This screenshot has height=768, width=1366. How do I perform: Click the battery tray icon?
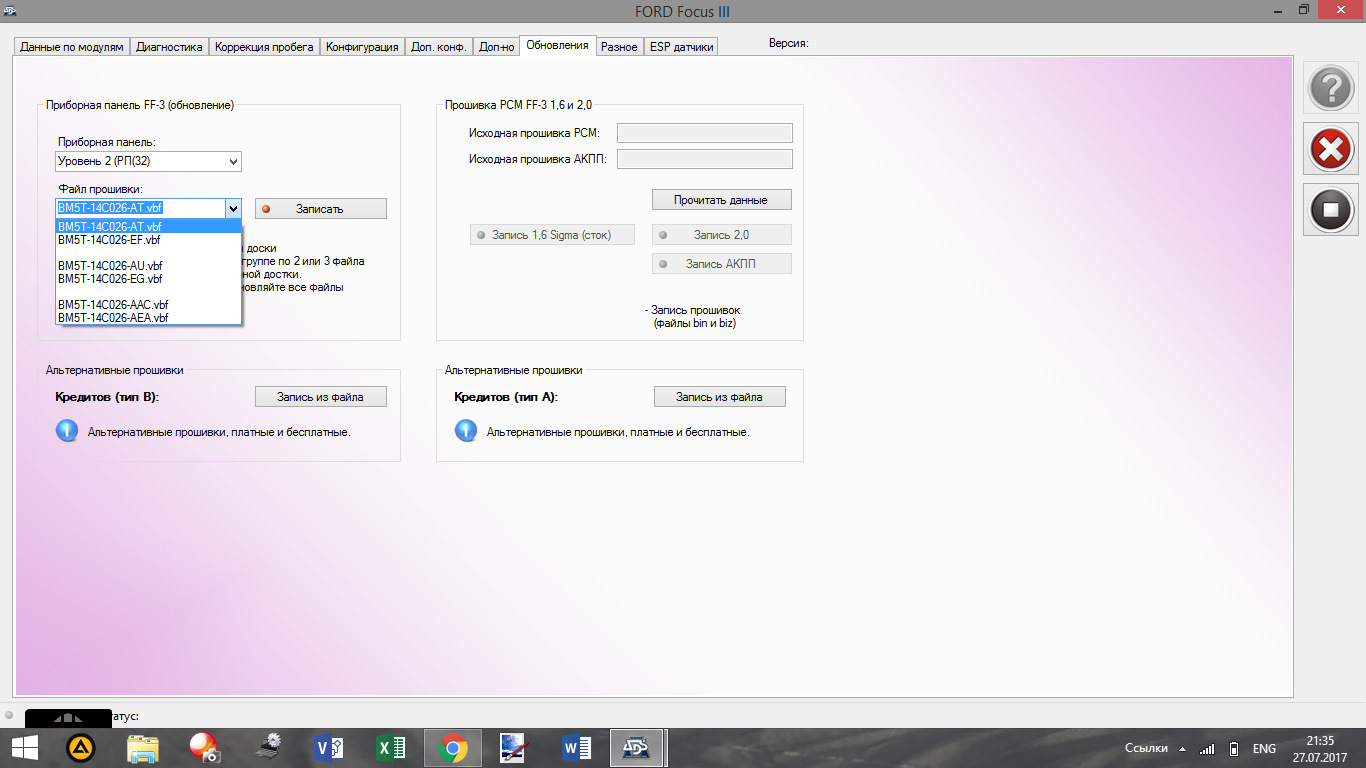[x=1234, y=749]
